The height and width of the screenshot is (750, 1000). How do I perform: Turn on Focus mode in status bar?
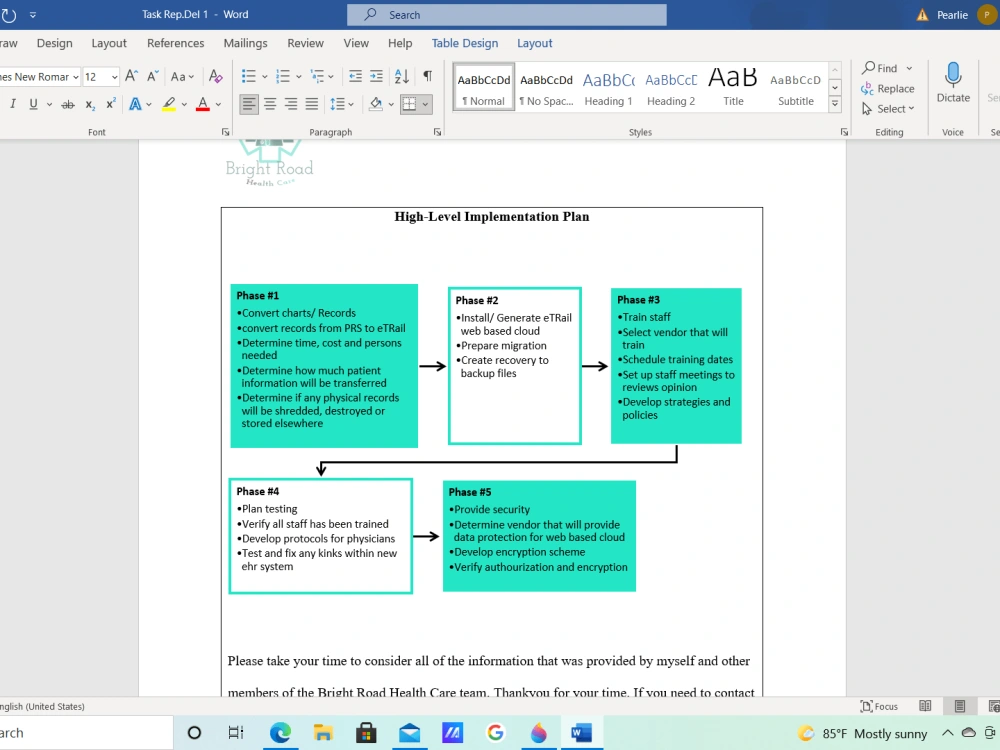[x=878, y=706]
